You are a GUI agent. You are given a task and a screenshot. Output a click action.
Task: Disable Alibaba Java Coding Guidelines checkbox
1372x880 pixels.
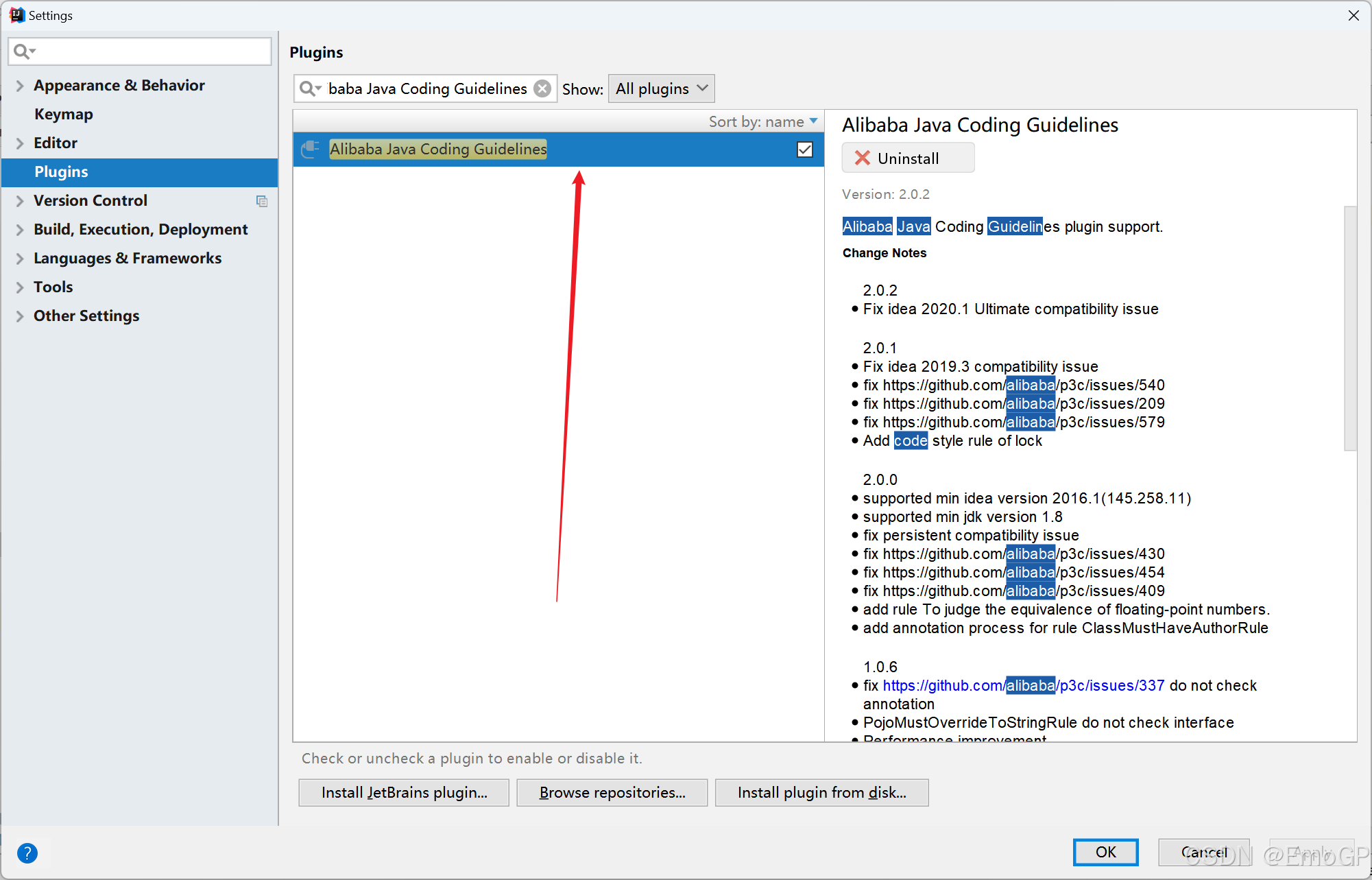[x=805, y=150]
